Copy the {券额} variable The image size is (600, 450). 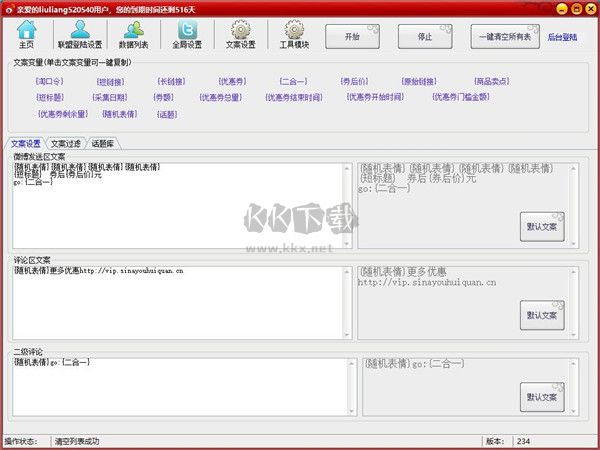coord(163,97)
